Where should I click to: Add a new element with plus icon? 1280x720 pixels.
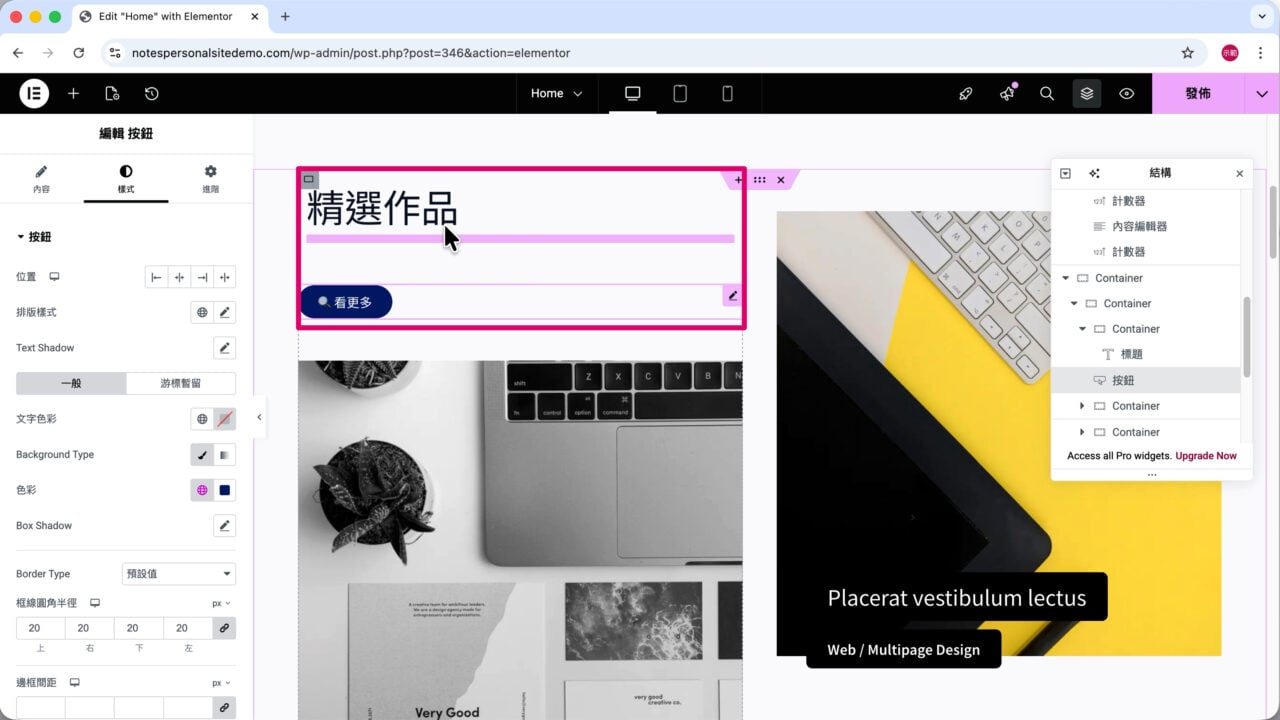[x=73, y=93]
